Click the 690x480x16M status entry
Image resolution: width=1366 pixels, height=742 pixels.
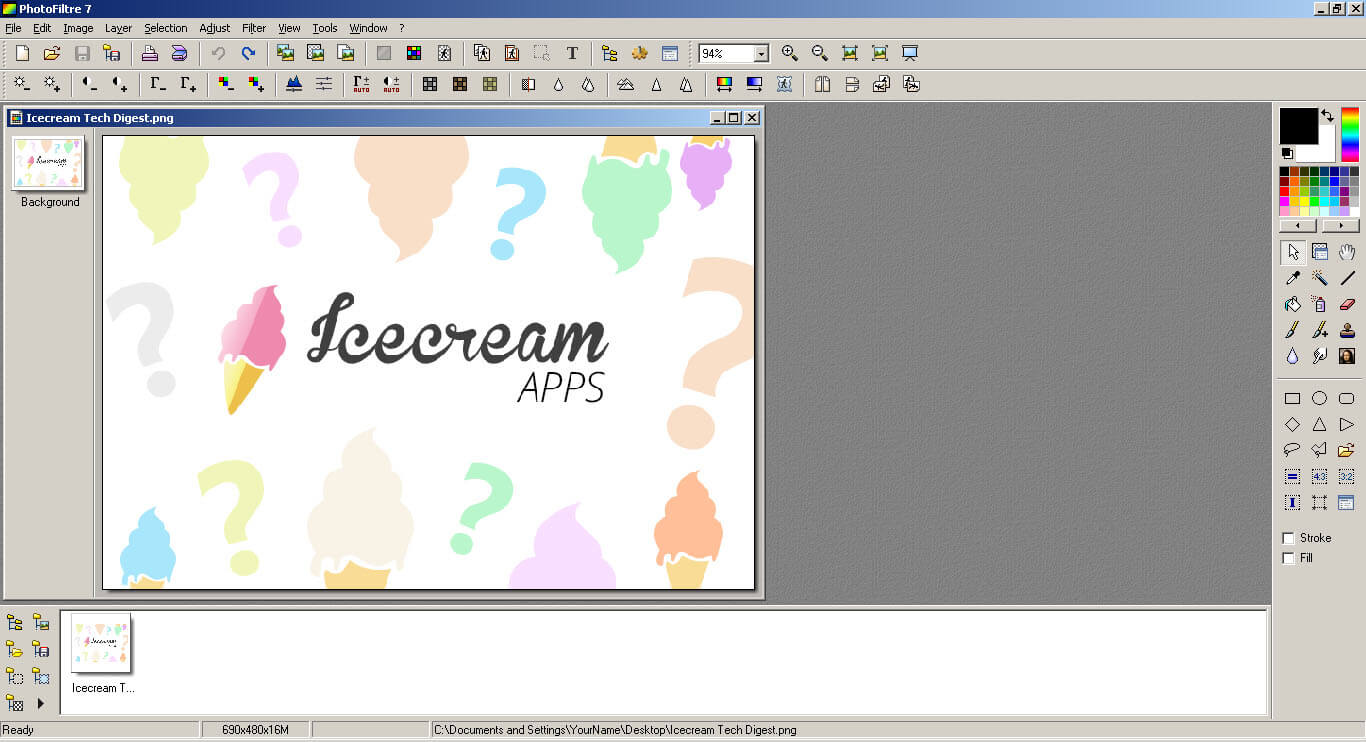pos(255,730)
